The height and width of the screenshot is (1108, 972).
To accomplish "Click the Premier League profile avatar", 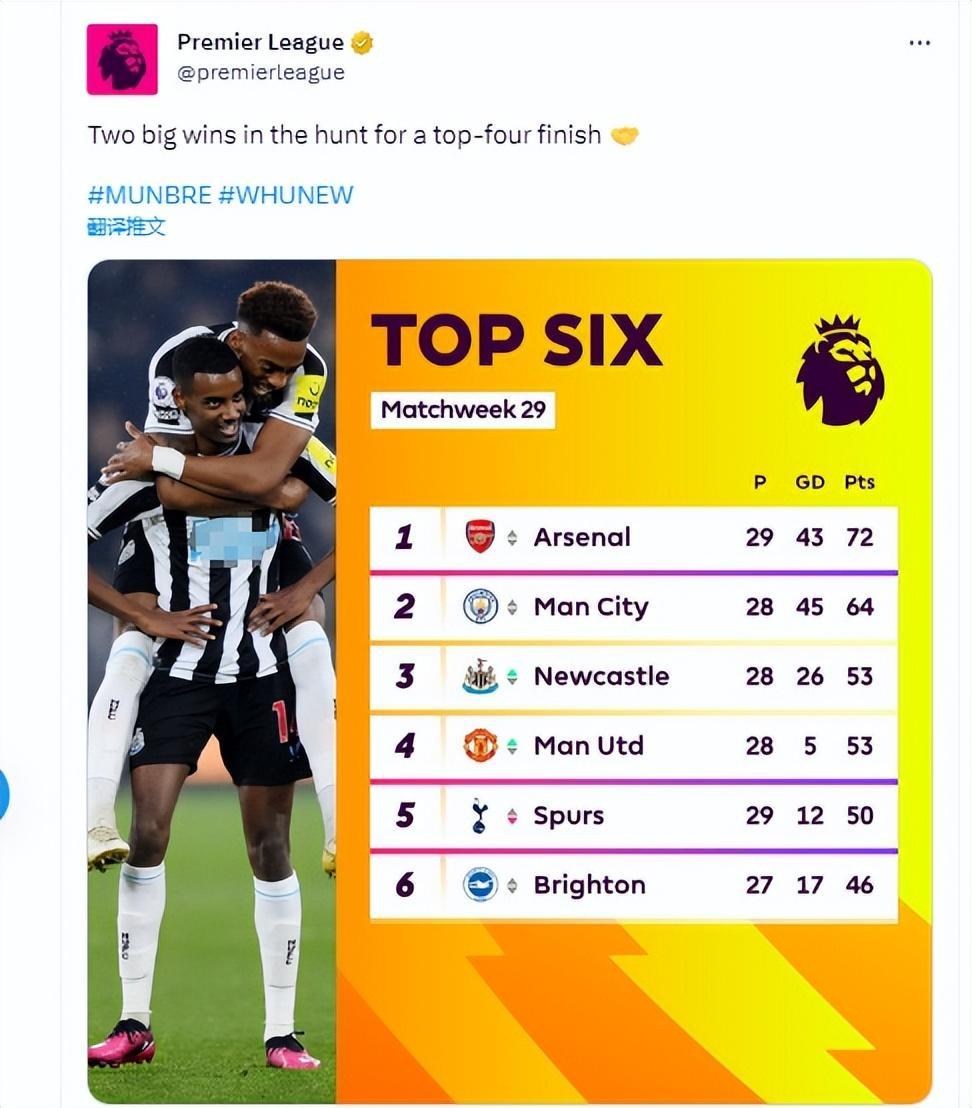I will point(122,59).
